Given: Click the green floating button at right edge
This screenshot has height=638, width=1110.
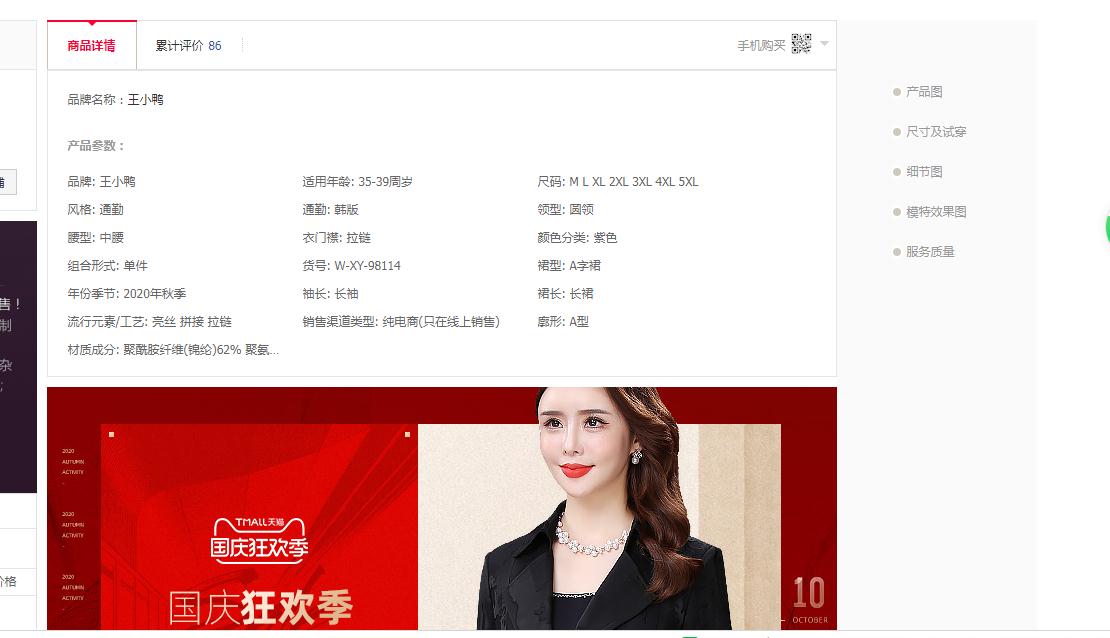Looking at the screenshot, I should tap(1107, 227).
